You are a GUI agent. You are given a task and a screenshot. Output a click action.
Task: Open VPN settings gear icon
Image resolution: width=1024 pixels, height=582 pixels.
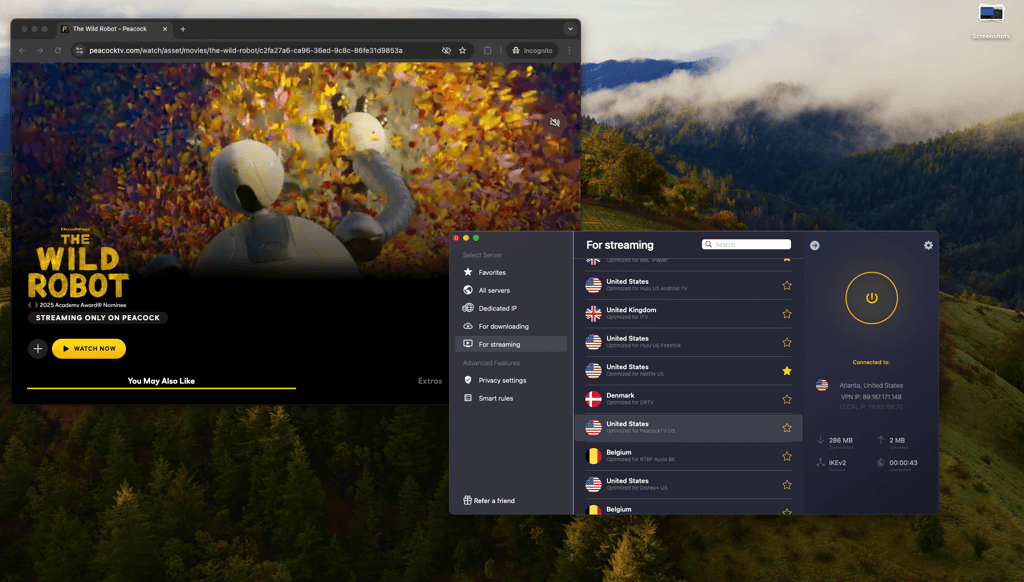coord(928,245)
